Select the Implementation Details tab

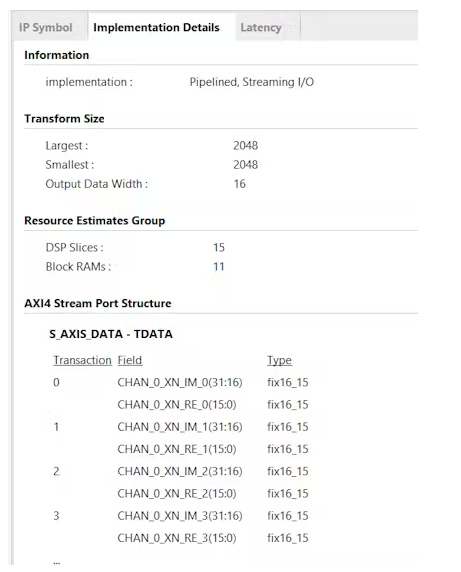156,28
